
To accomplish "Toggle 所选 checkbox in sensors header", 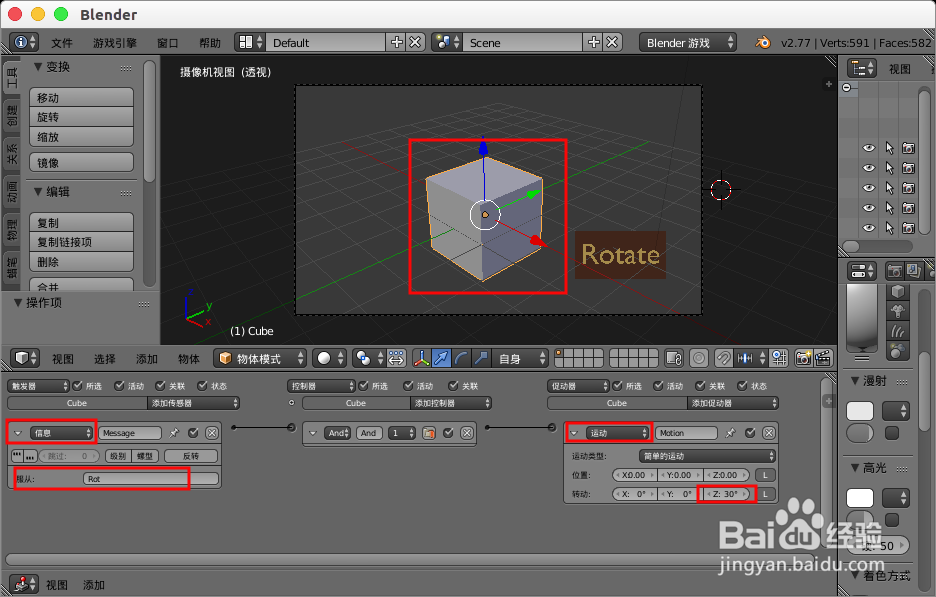I will 77,386.
